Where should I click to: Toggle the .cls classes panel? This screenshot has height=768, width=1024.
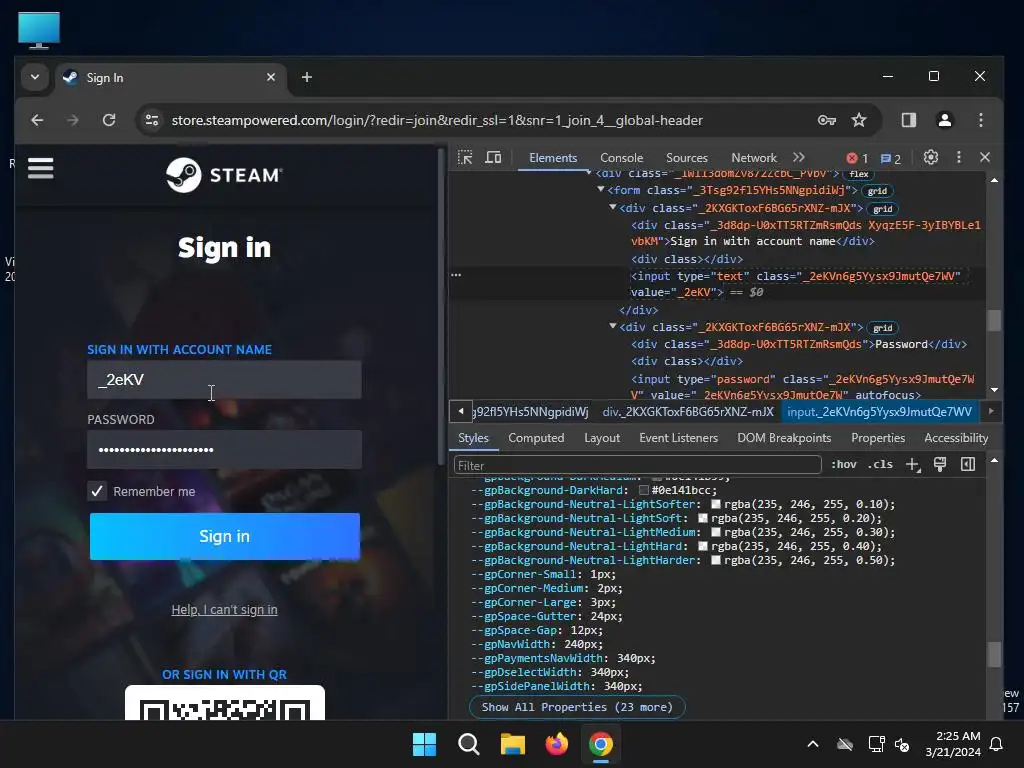tap(880, 464)
